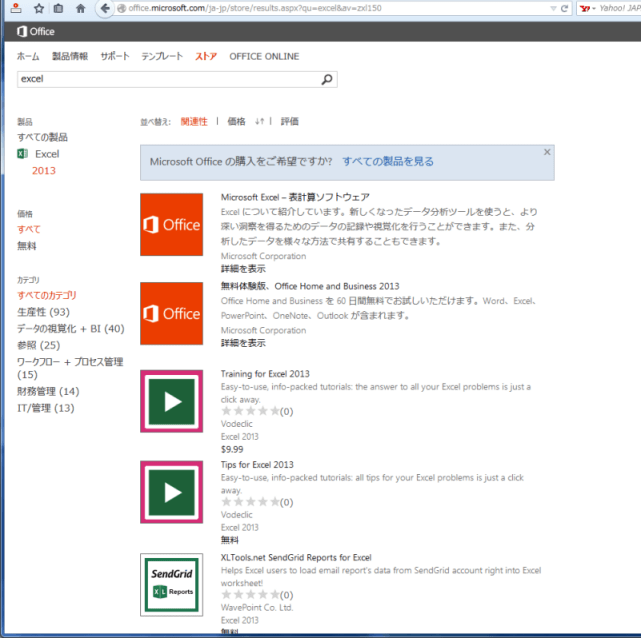641x638 pixels.
Task: Filter by 参照 (25) category
Action: [38, 345]
